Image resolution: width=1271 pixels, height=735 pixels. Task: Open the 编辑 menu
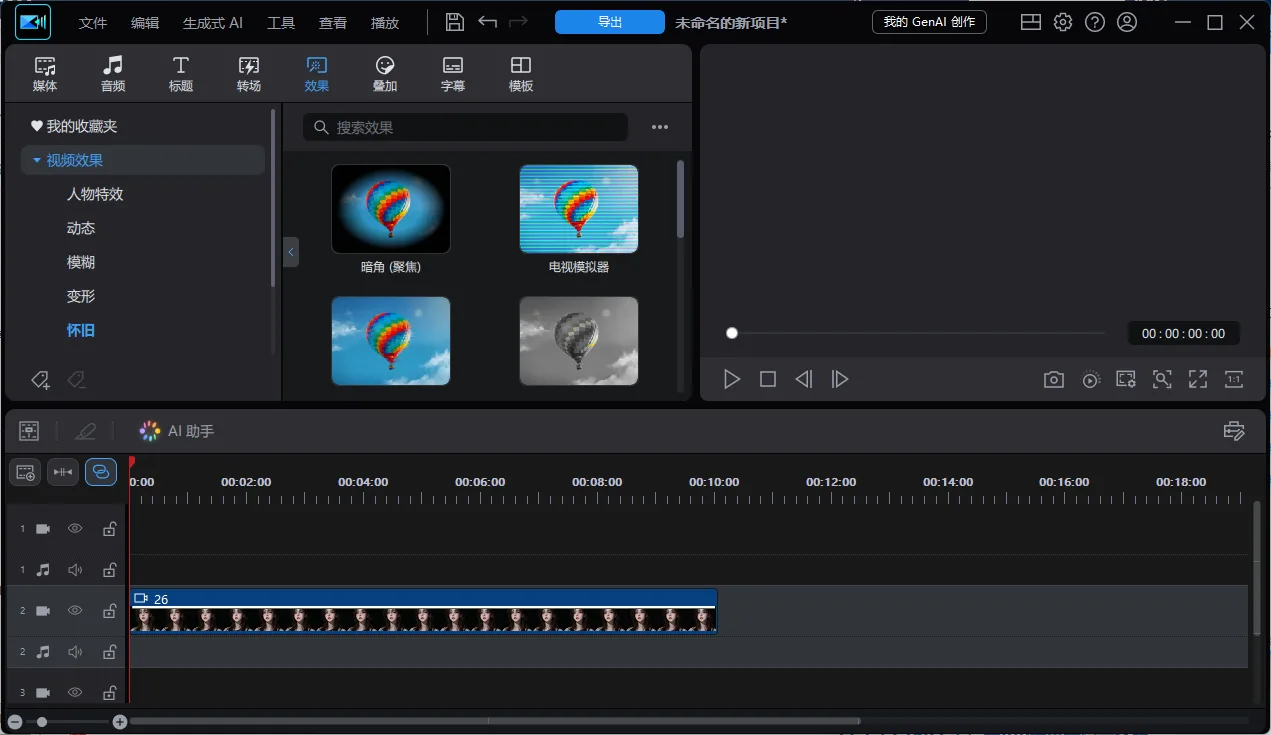(x=145, y=23)
